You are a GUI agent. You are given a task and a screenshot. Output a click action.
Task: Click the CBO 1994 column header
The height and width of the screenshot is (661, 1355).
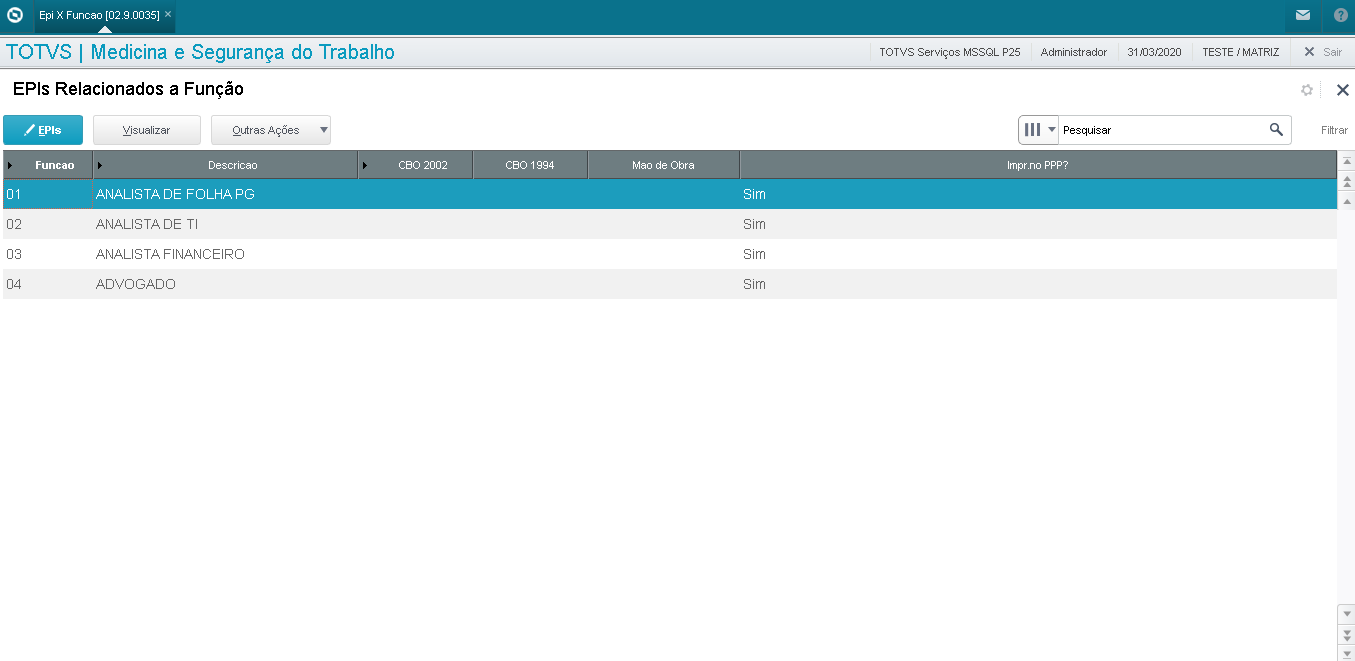tap(530, 165)
